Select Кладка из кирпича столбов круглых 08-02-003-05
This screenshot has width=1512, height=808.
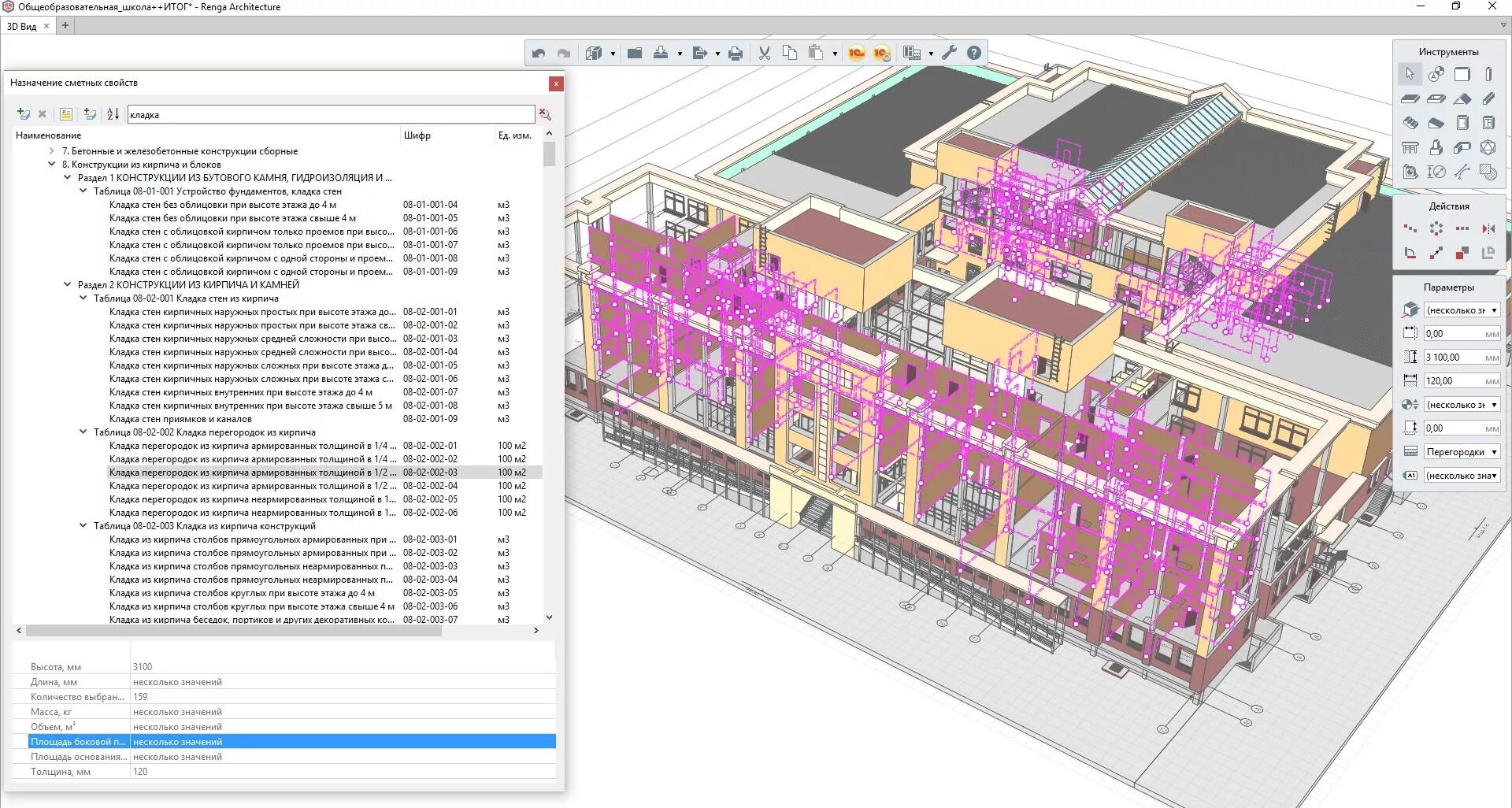tap(324, 593)
